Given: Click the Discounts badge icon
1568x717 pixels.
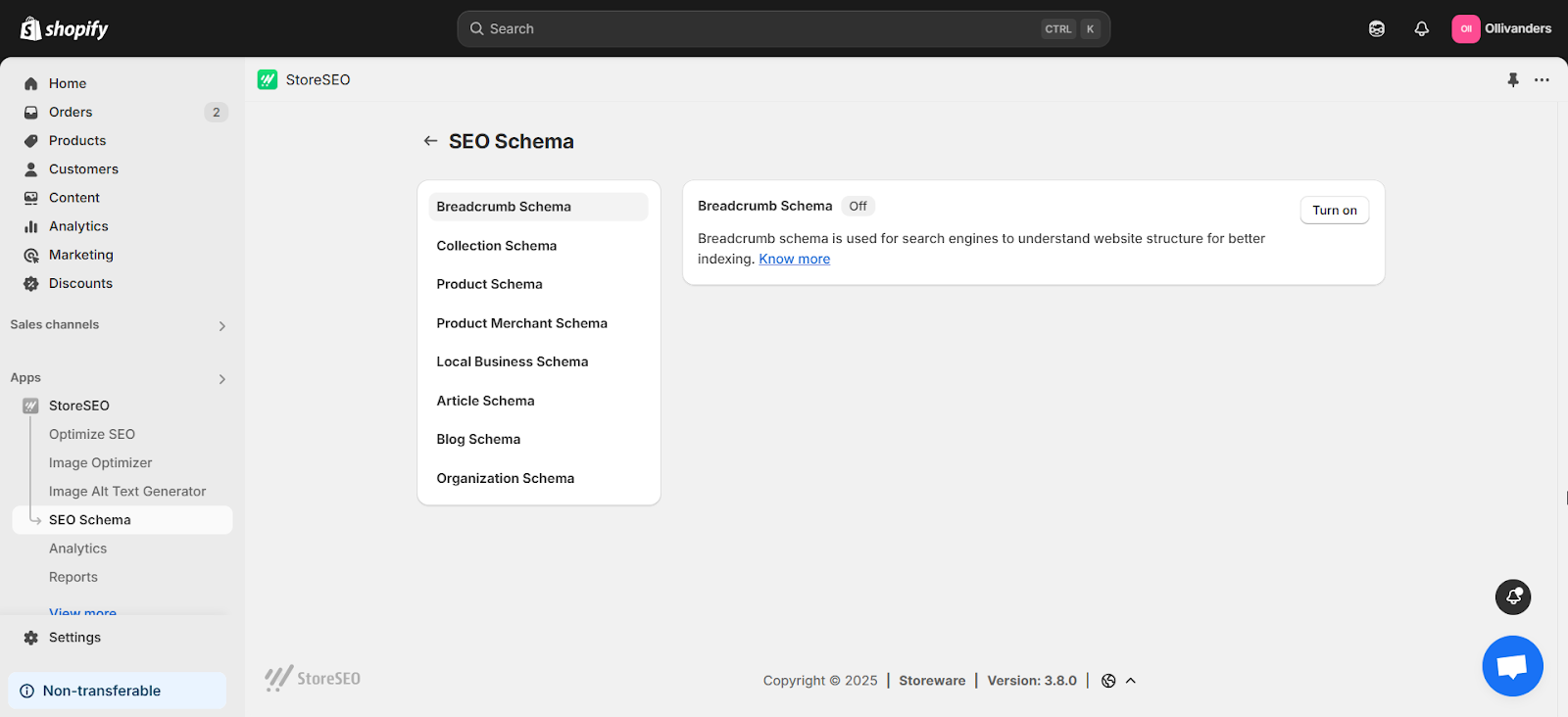Looking at the screenshot, I should (x=31, y=283).
